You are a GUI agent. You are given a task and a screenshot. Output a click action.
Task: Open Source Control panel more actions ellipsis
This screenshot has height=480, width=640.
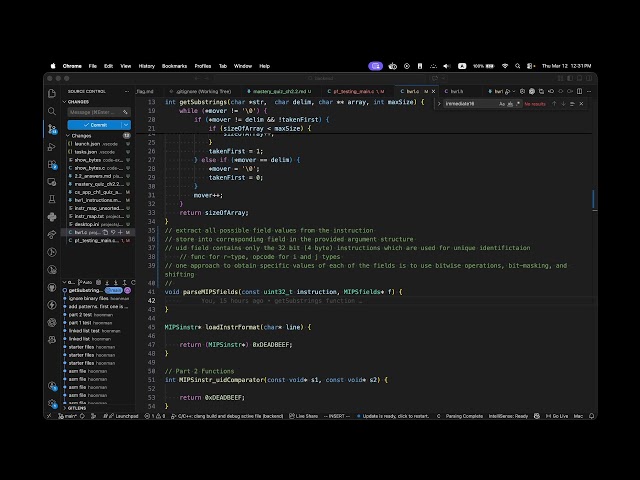127,91
